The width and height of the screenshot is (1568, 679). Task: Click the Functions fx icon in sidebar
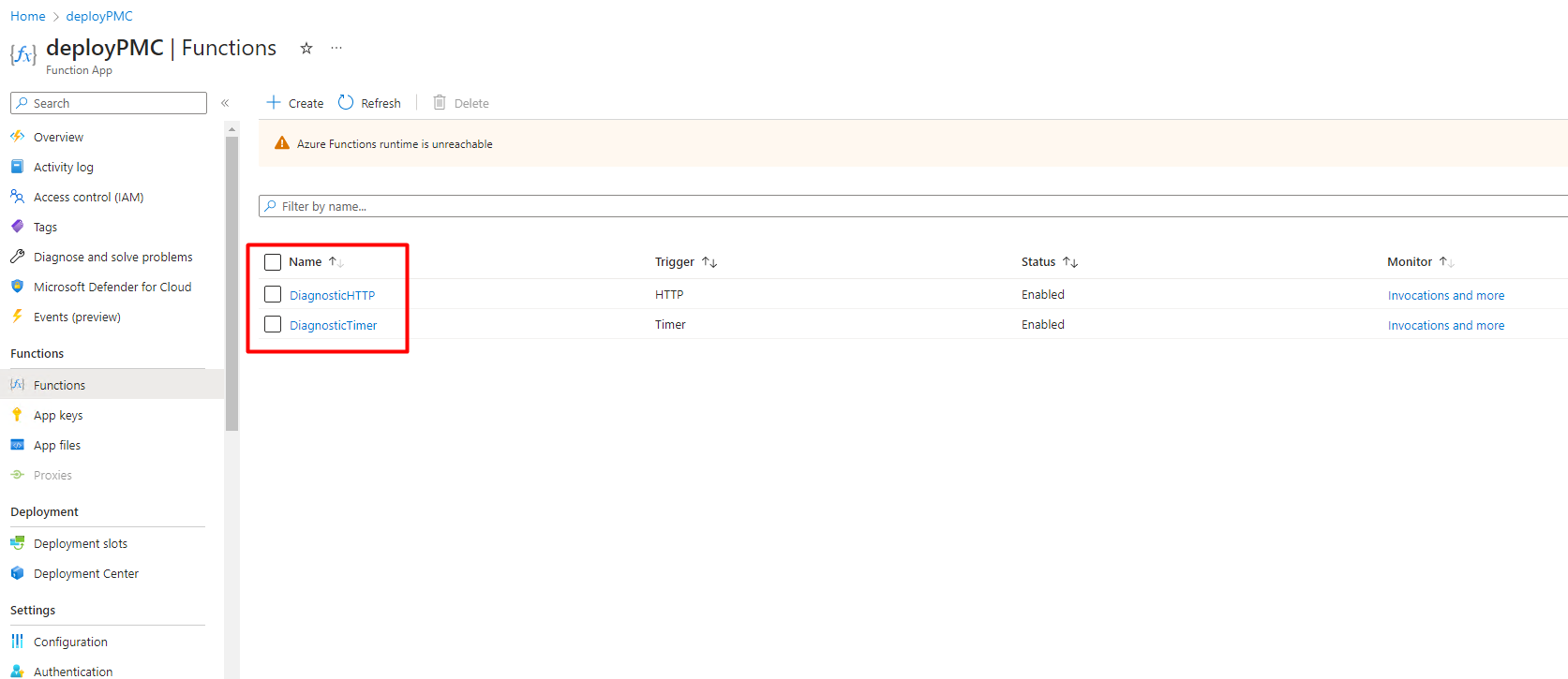point(17,385)
